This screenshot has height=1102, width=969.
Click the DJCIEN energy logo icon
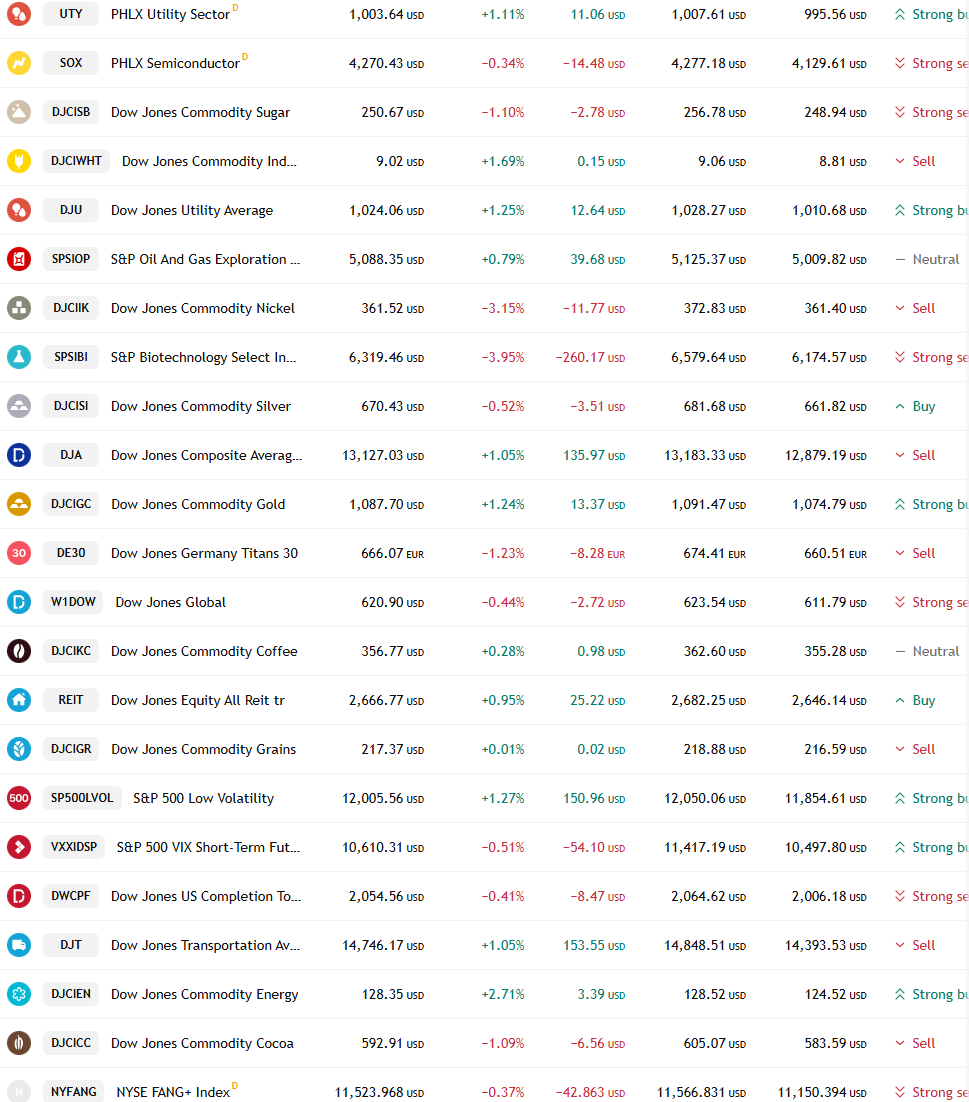pos(19,994)
